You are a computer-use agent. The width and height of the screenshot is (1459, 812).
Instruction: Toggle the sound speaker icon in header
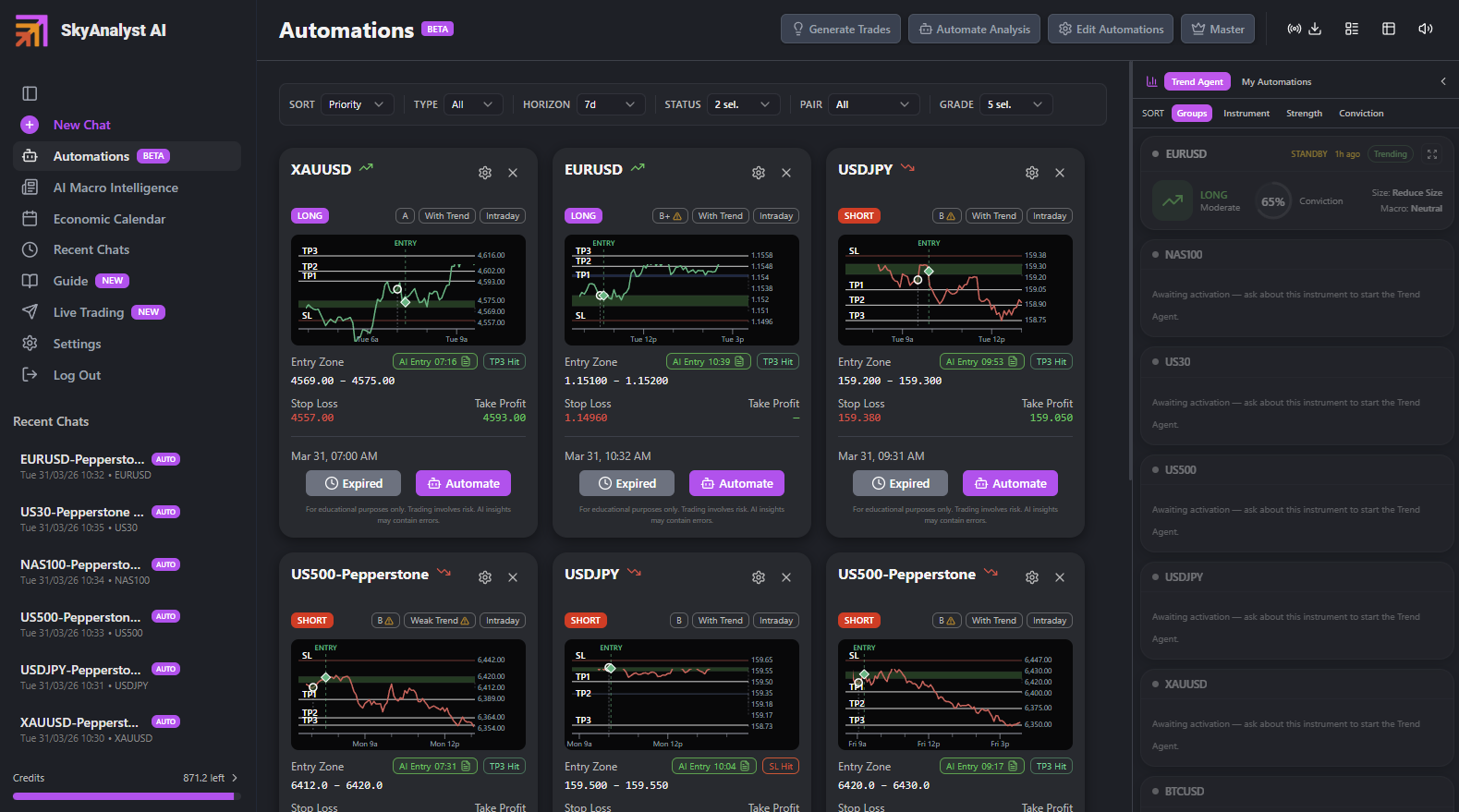pos(1425,29)
